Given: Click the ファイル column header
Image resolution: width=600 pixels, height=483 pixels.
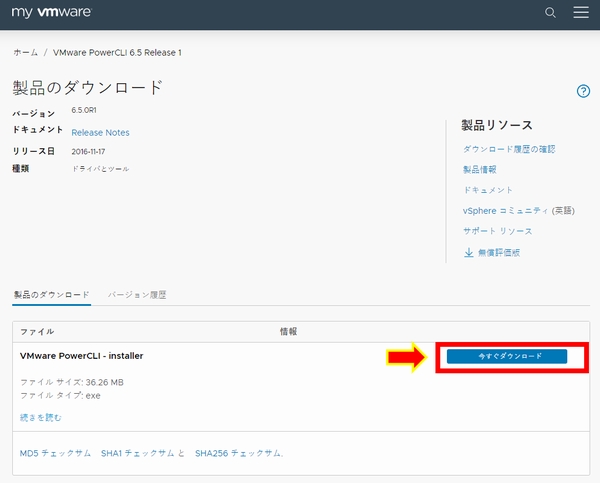Looking at the screenshot, I should pyautogui.click(x=37, y=332).
